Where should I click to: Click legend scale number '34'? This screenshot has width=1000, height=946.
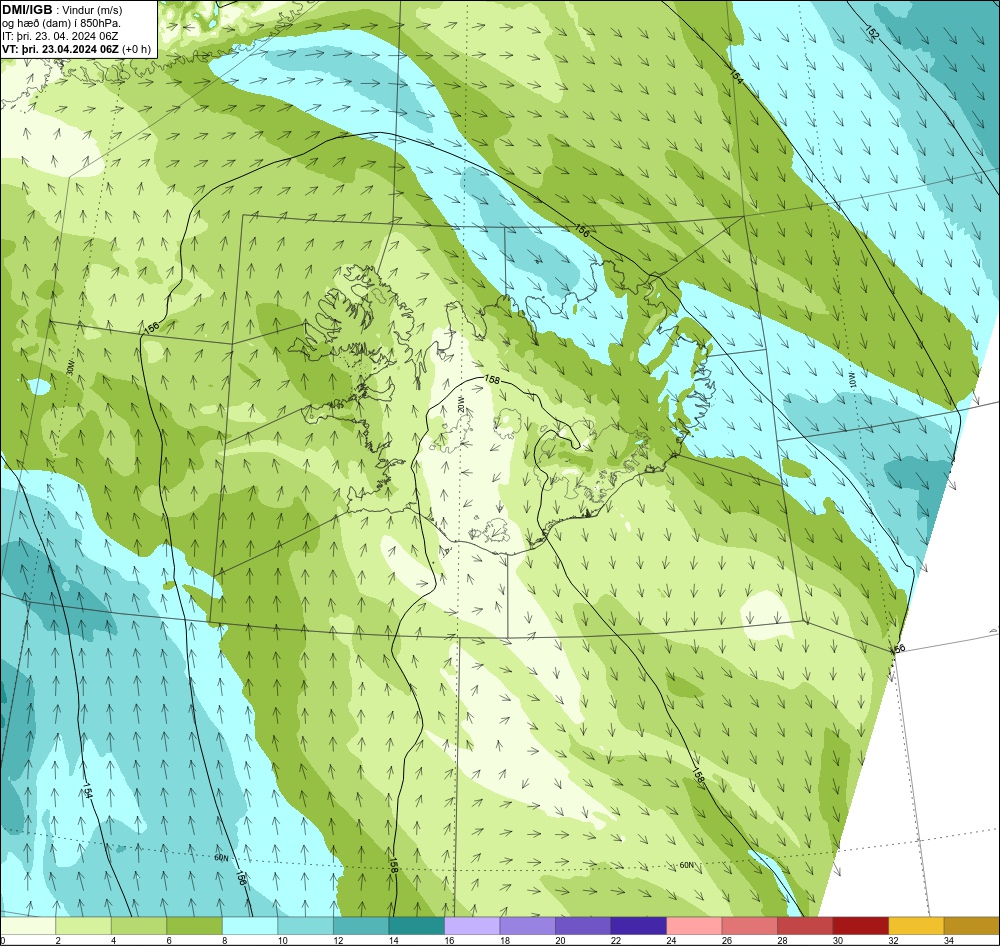(948, 940)
